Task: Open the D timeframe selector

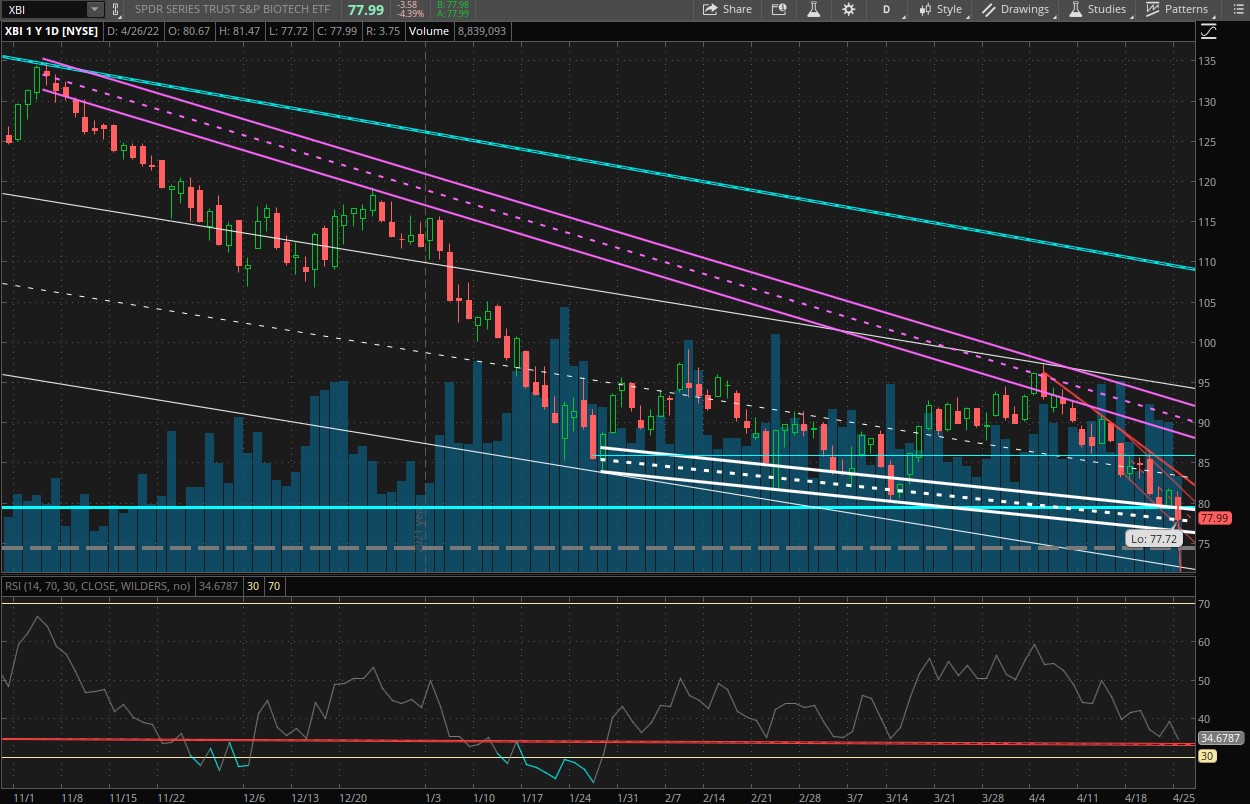Action: 887,9
